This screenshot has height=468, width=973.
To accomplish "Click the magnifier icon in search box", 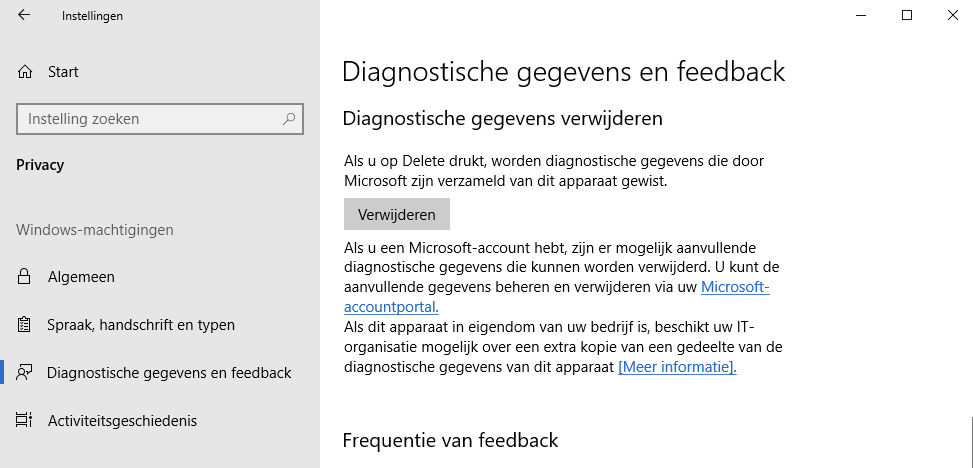I will pyautogui.click(x=289, y=119).
